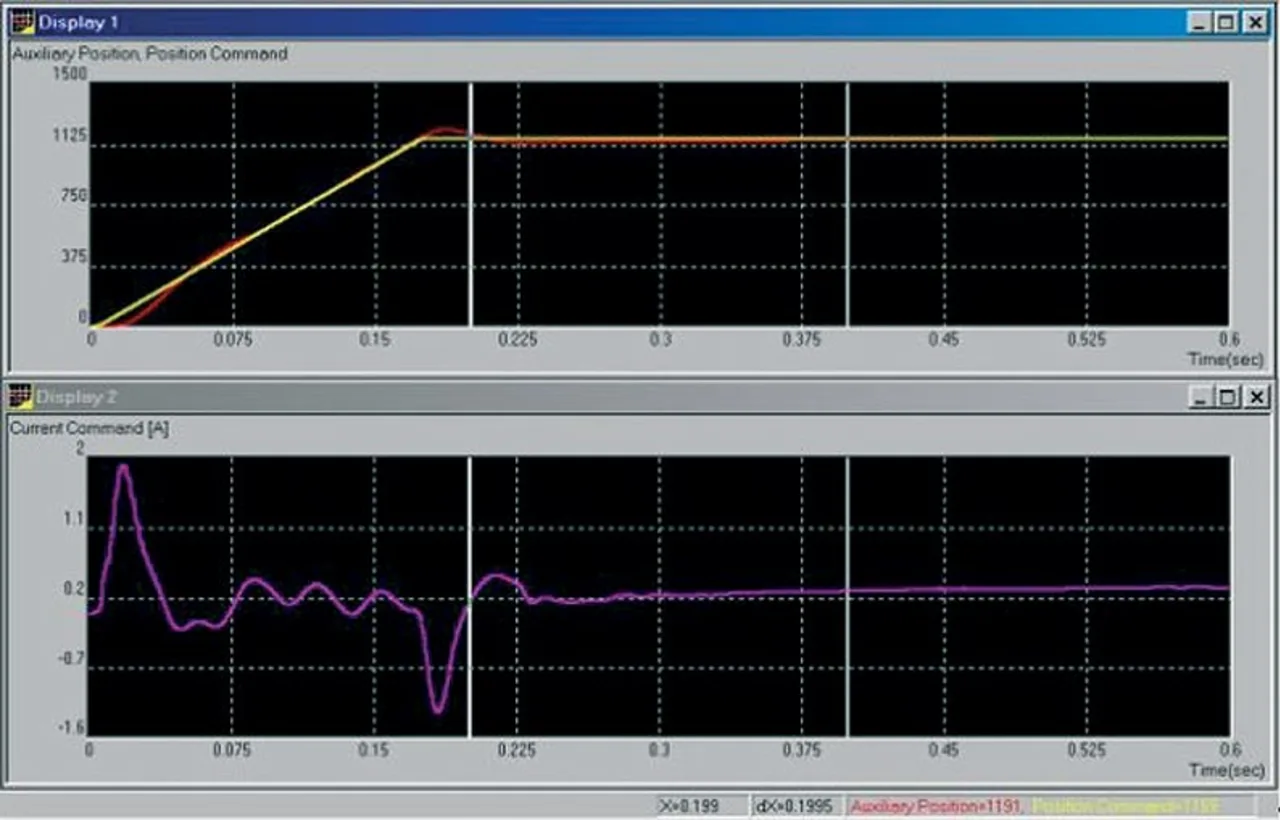Click the Display 2 window icon
This screenshot has width=1280, height=820.
[21, 397]
